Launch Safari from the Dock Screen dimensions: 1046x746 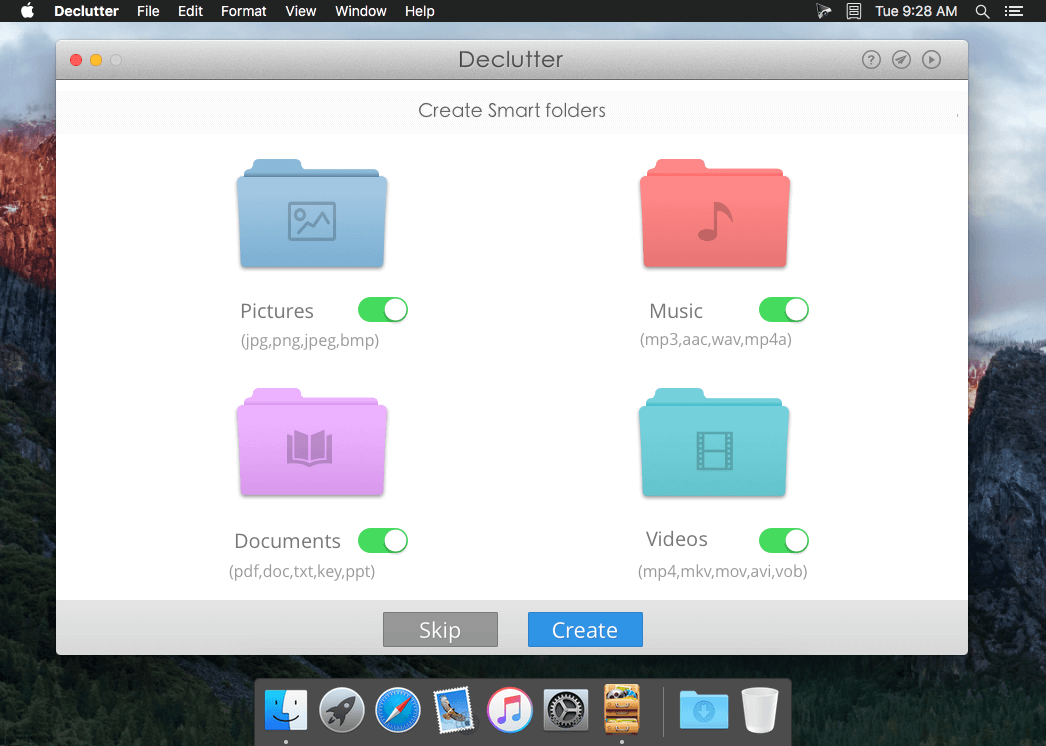(398, 710)
